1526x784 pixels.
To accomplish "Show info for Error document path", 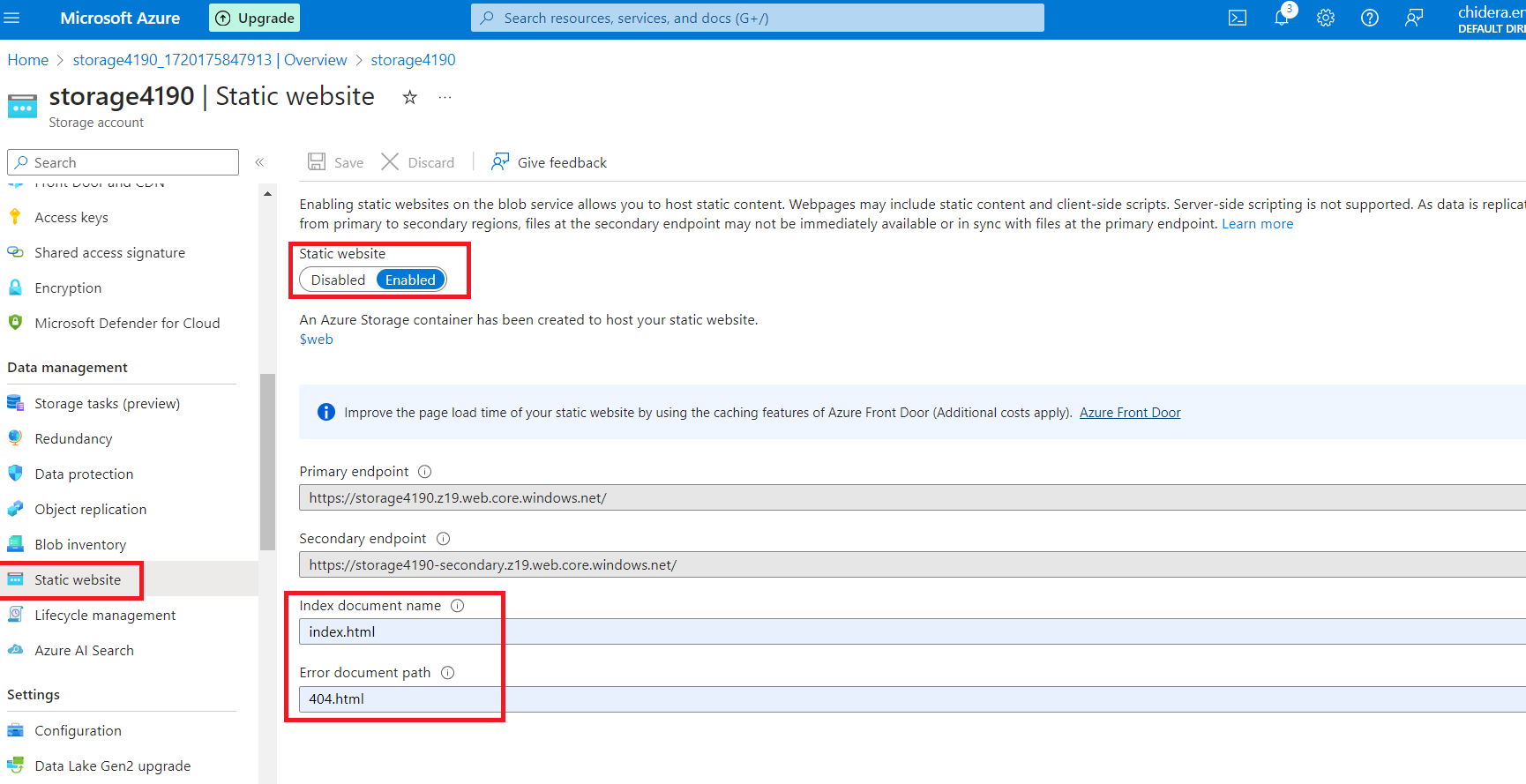I will tap(447, 673).
